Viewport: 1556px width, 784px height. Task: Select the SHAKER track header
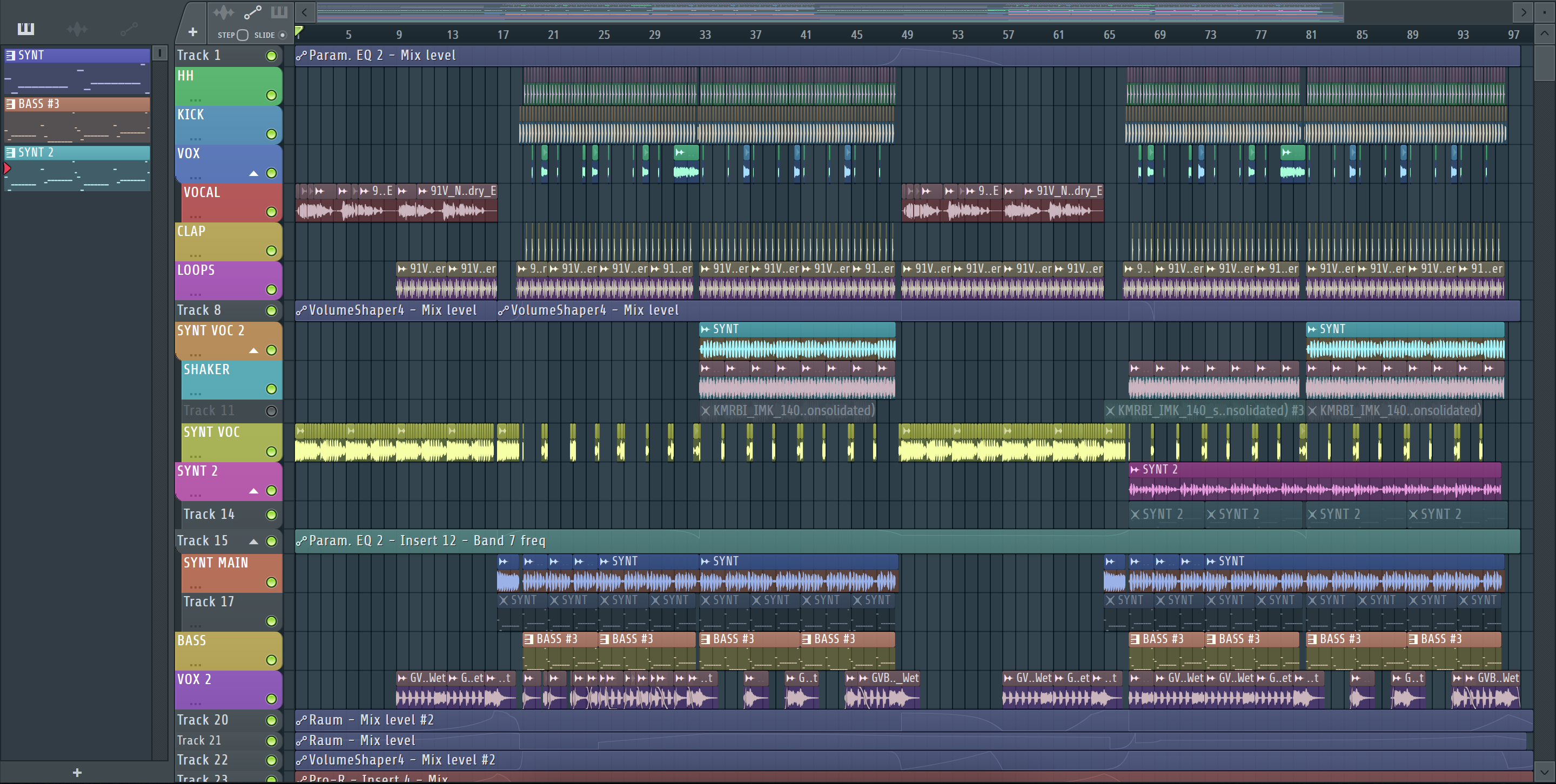coord(232,380)
